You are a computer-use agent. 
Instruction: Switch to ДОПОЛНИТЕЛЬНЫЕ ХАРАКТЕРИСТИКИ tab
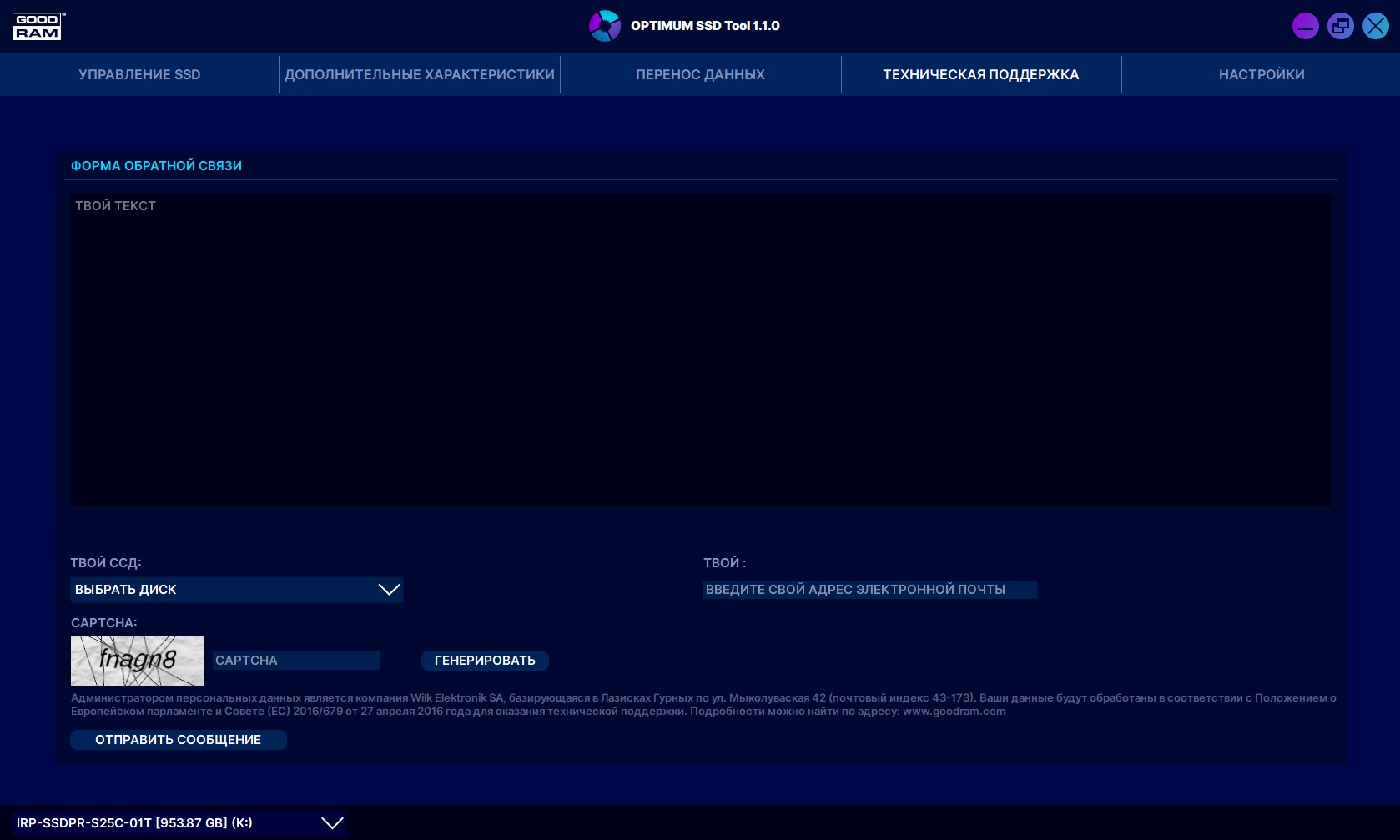click(420, 74)
